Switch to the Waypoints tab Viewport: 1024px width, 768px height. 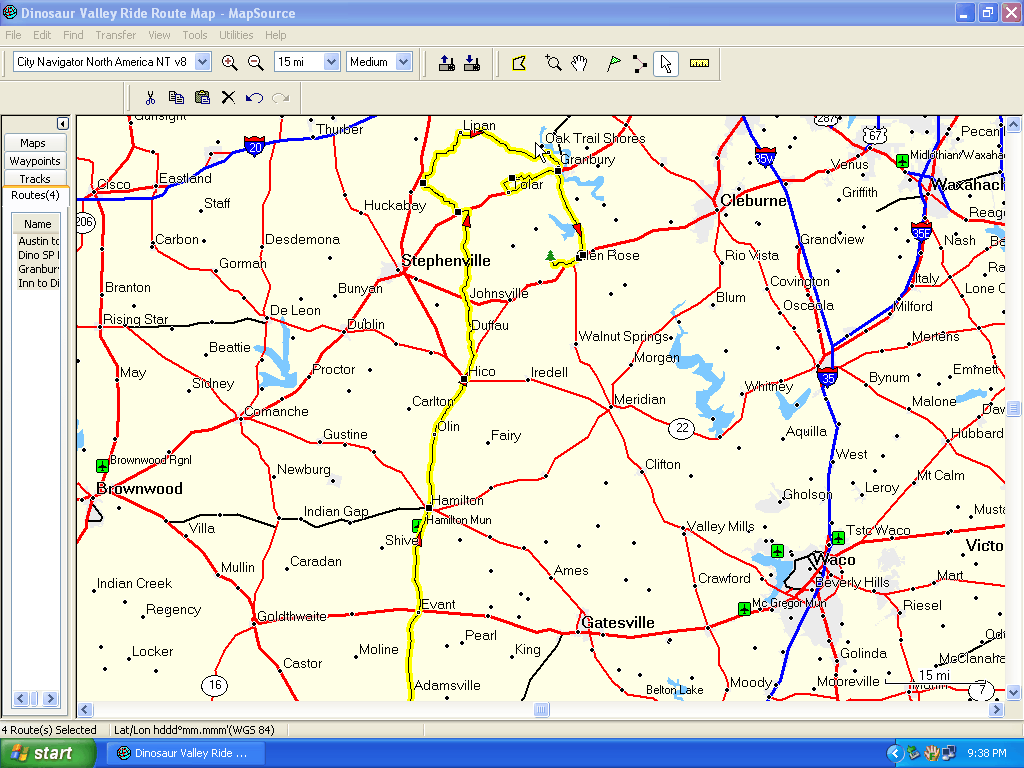point(35,161)
